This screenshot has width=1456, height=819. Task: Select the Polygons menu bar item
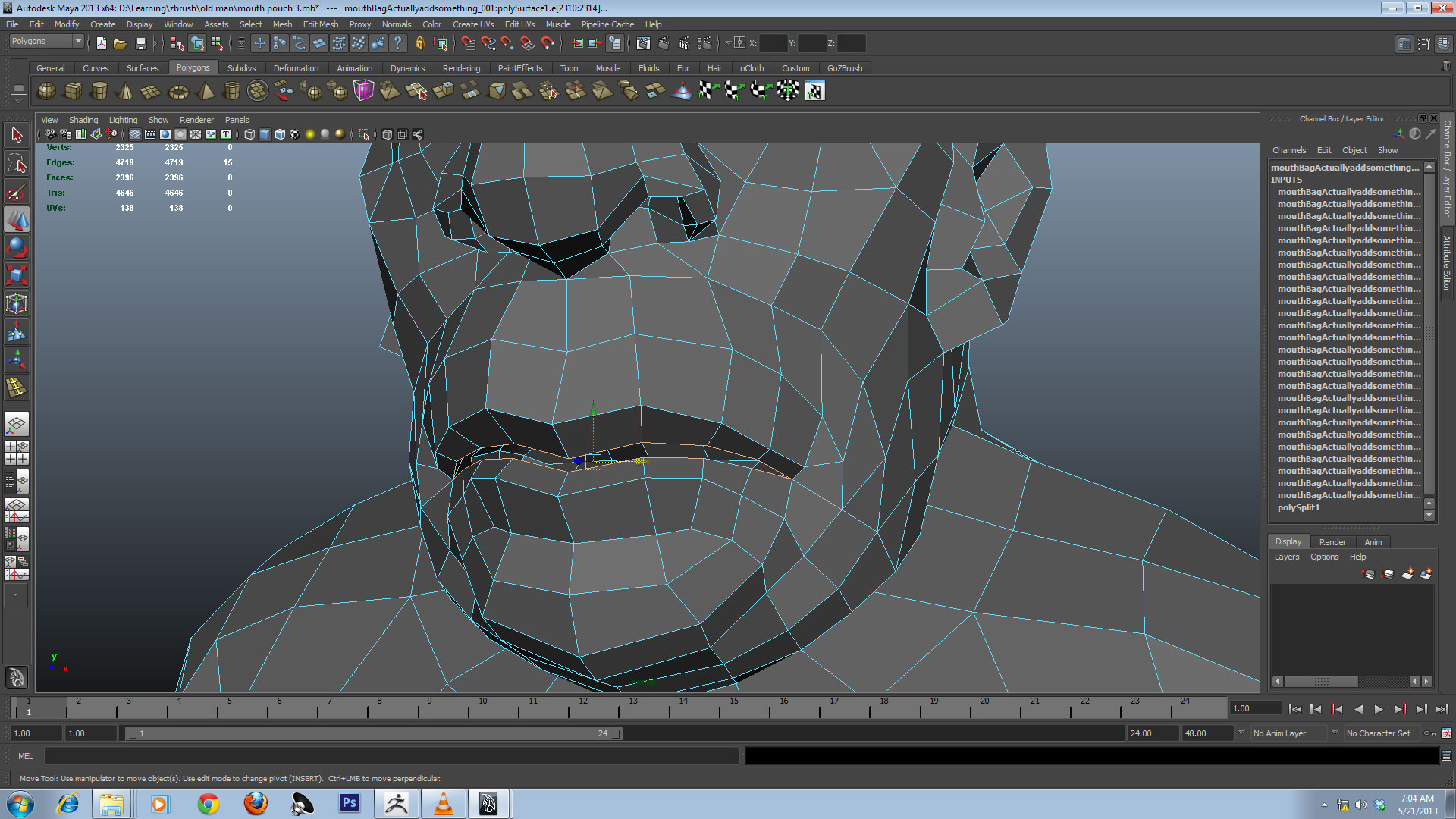click(x=192, y=67)
